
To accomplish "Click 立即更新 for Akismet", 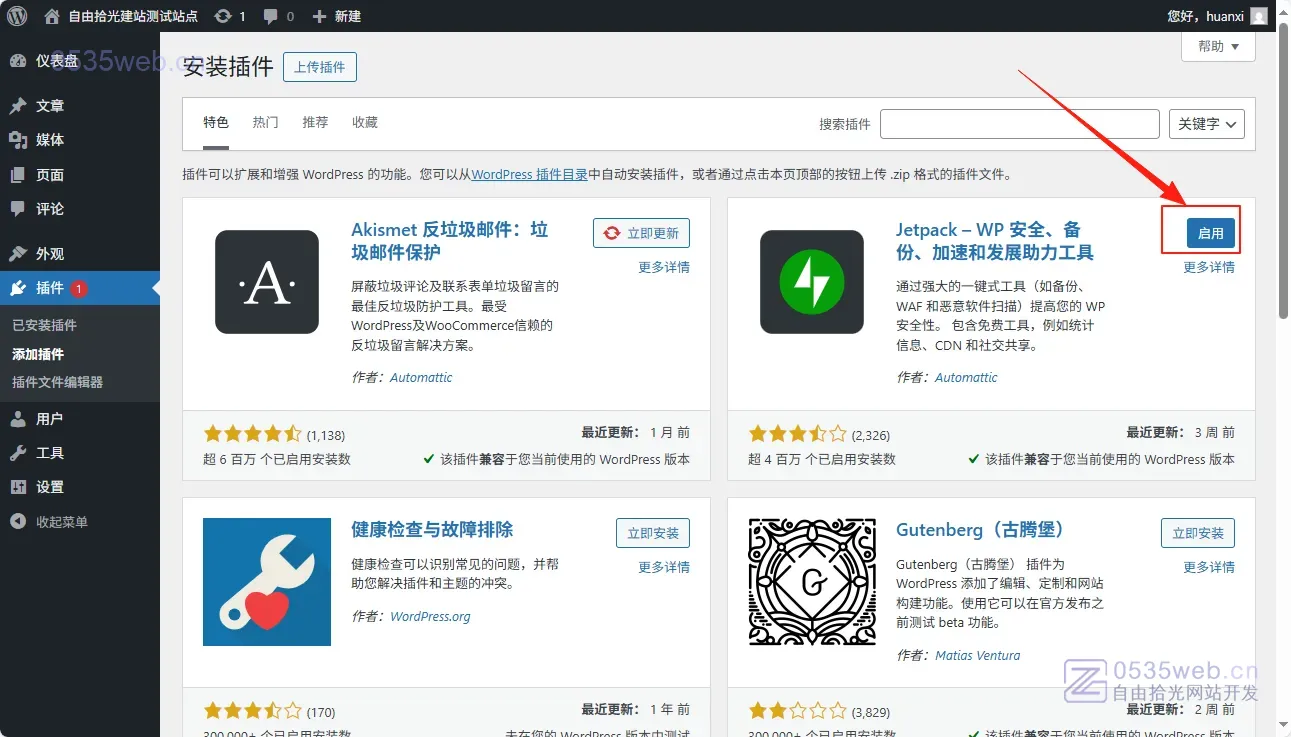I will pos(641,233).
